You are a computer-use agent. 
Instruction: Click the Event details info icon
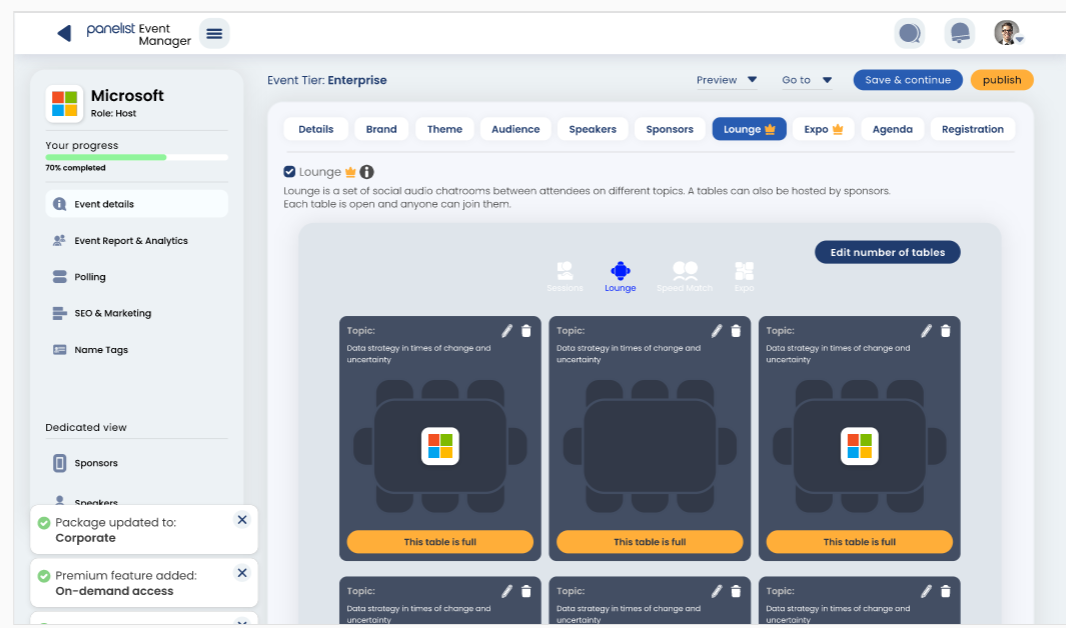click(x=60, y=204)
